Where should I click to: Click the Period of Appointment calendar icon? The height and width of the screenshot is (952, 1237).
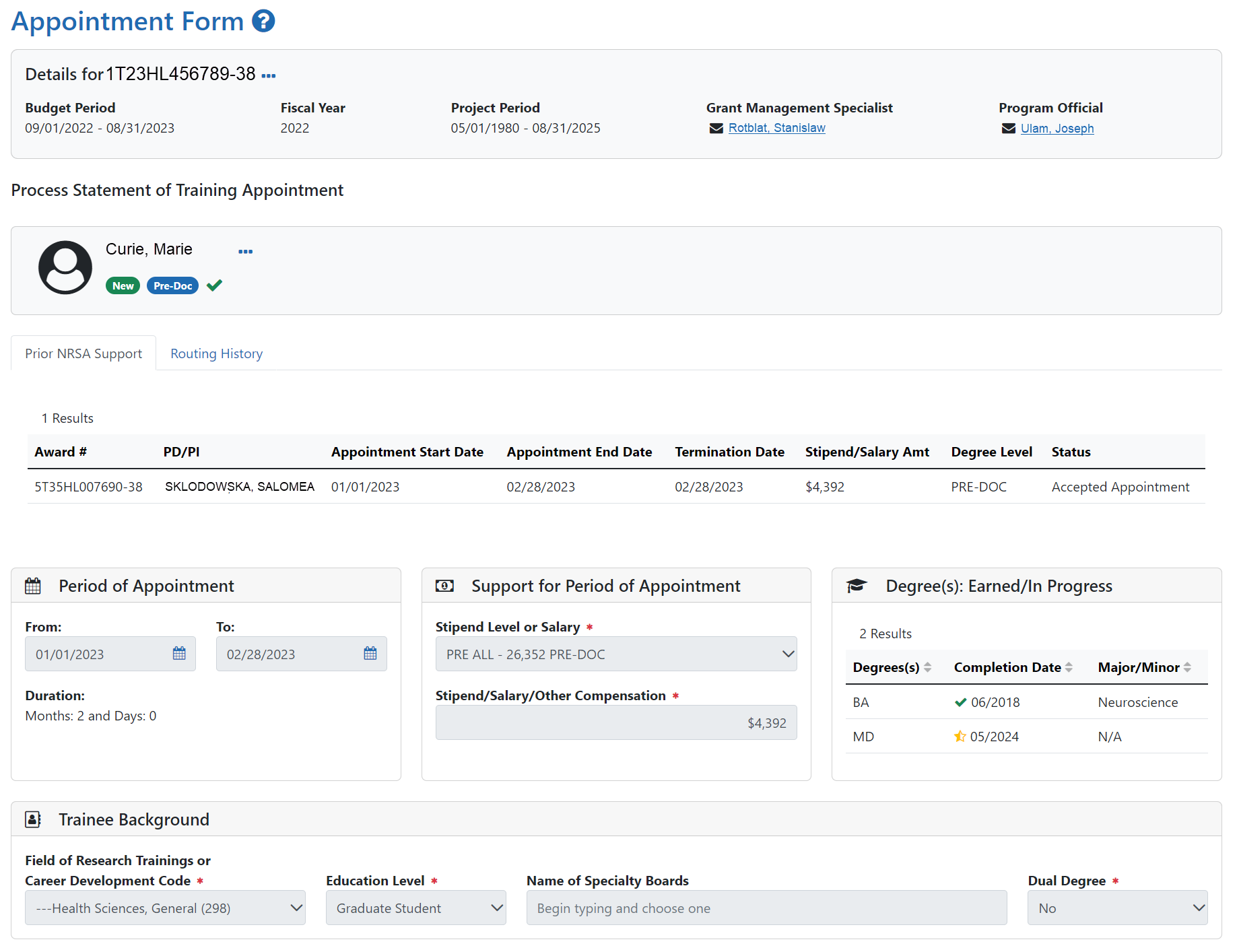(x=33, y=586)
